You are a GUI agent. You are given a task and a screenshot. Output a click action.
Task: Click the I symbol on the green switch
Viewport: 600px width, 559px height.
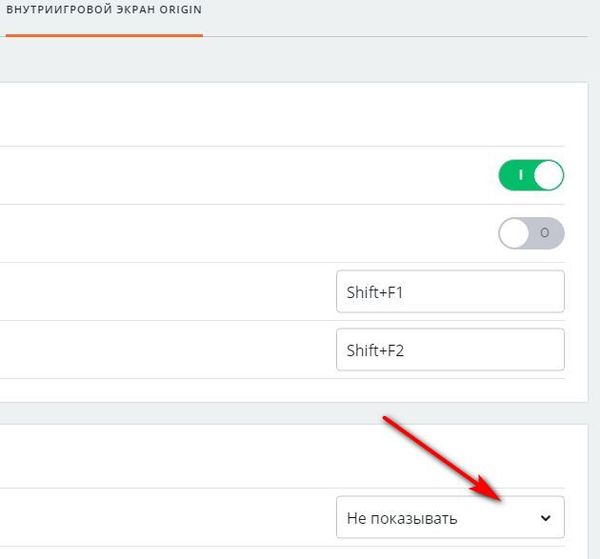tap(520, 175)
